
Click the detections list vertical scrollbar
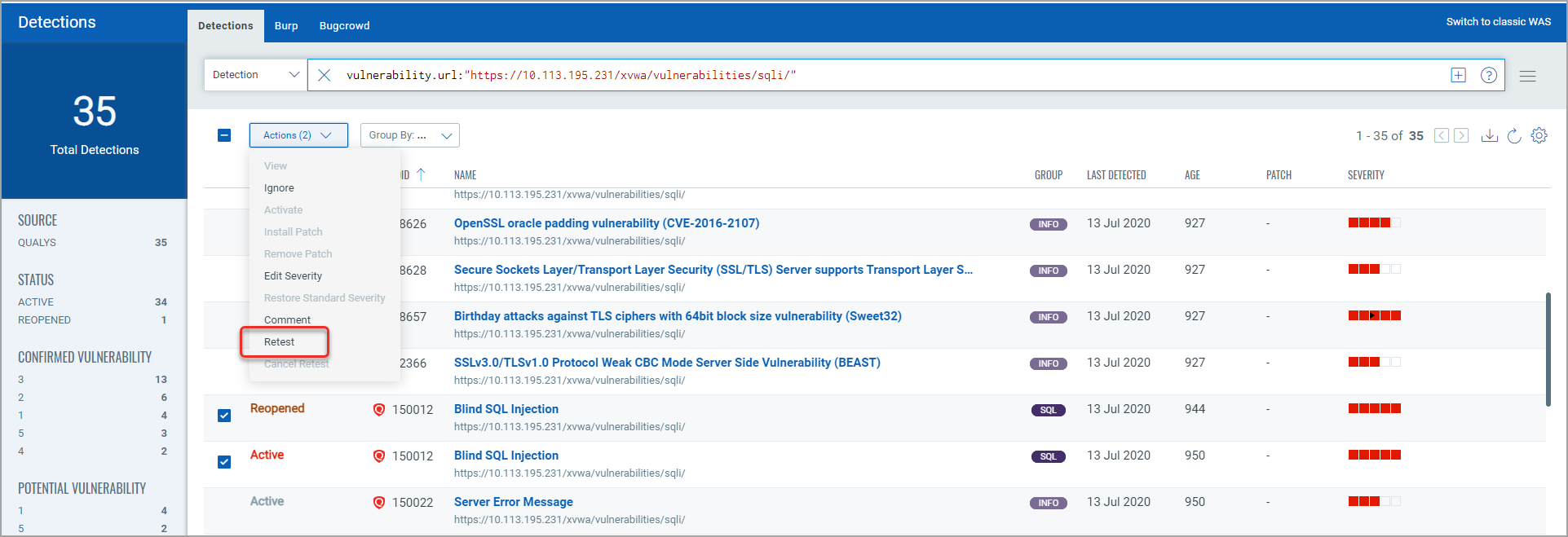point(1548,349)
